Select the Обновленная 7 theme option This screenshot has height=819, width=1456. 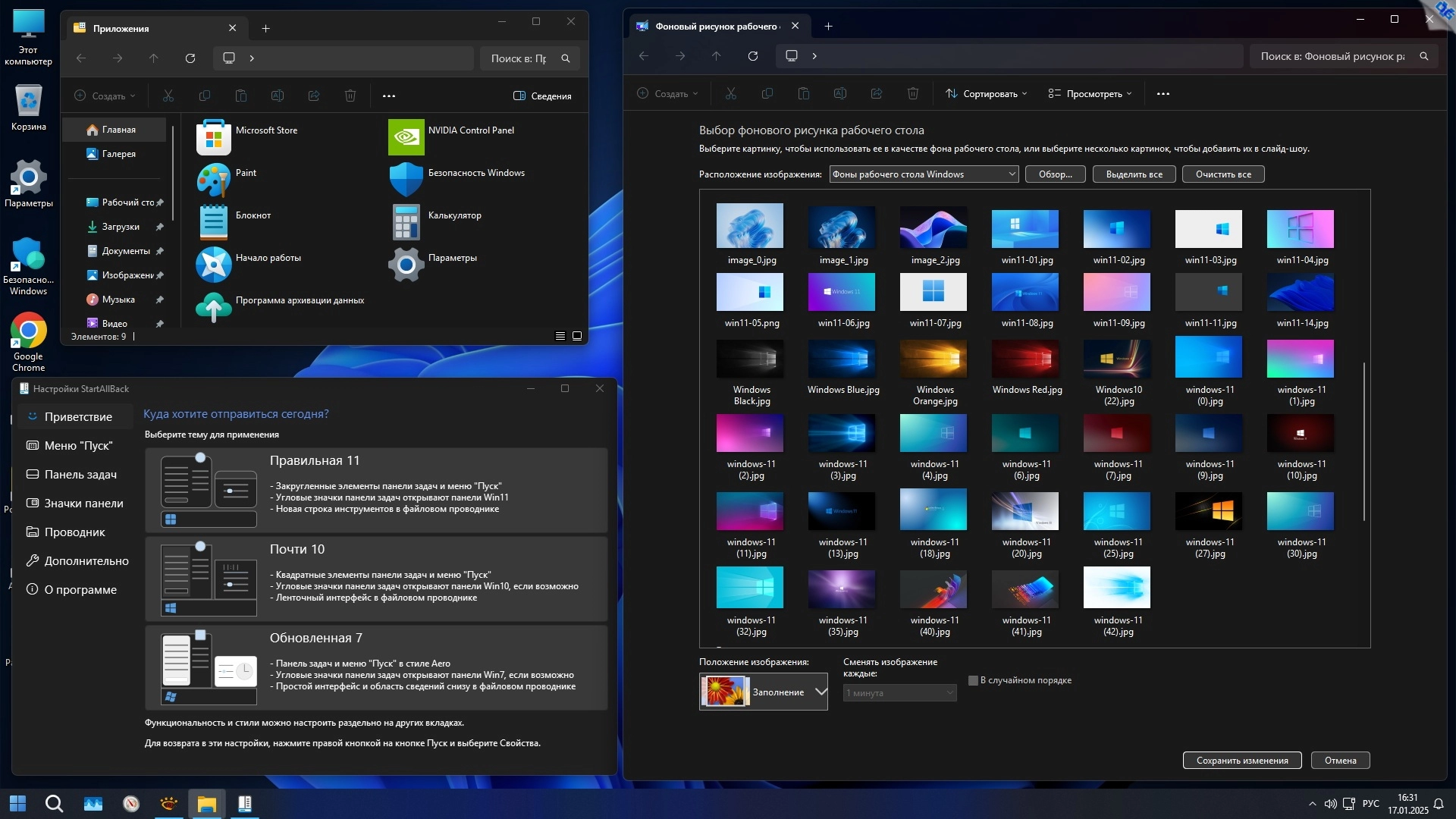pyautogui.click(x=376, y=667)
